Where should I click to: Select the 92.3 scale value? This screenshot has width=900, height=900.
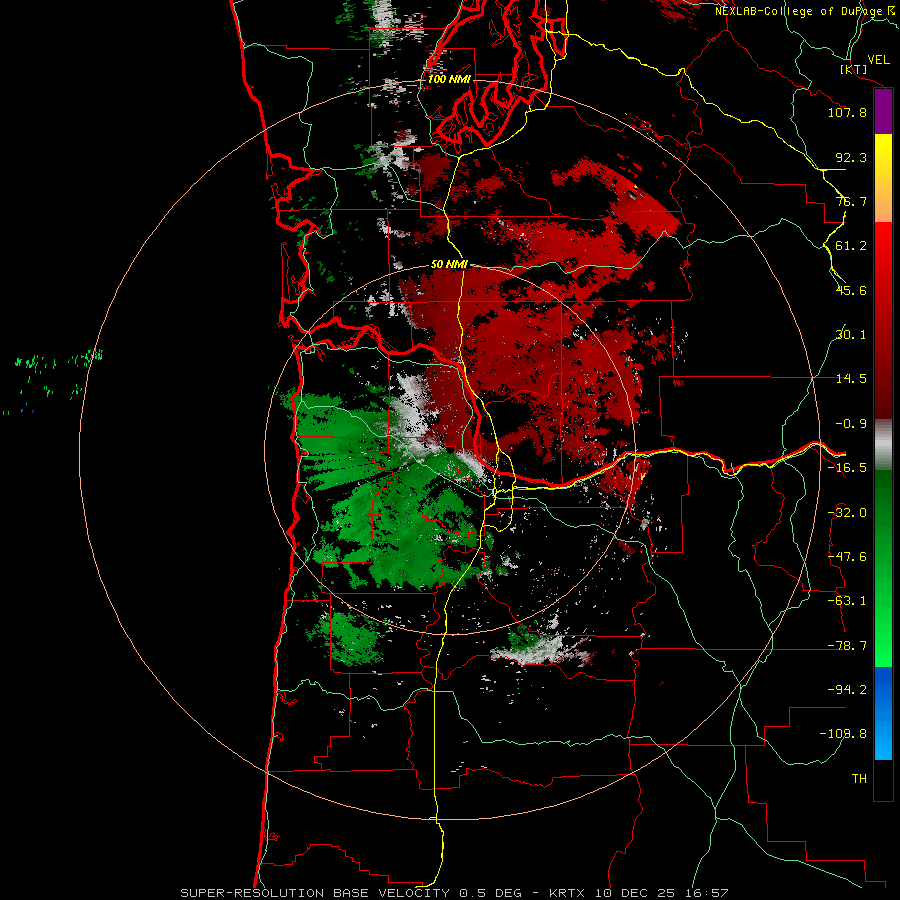pos(851,157)
